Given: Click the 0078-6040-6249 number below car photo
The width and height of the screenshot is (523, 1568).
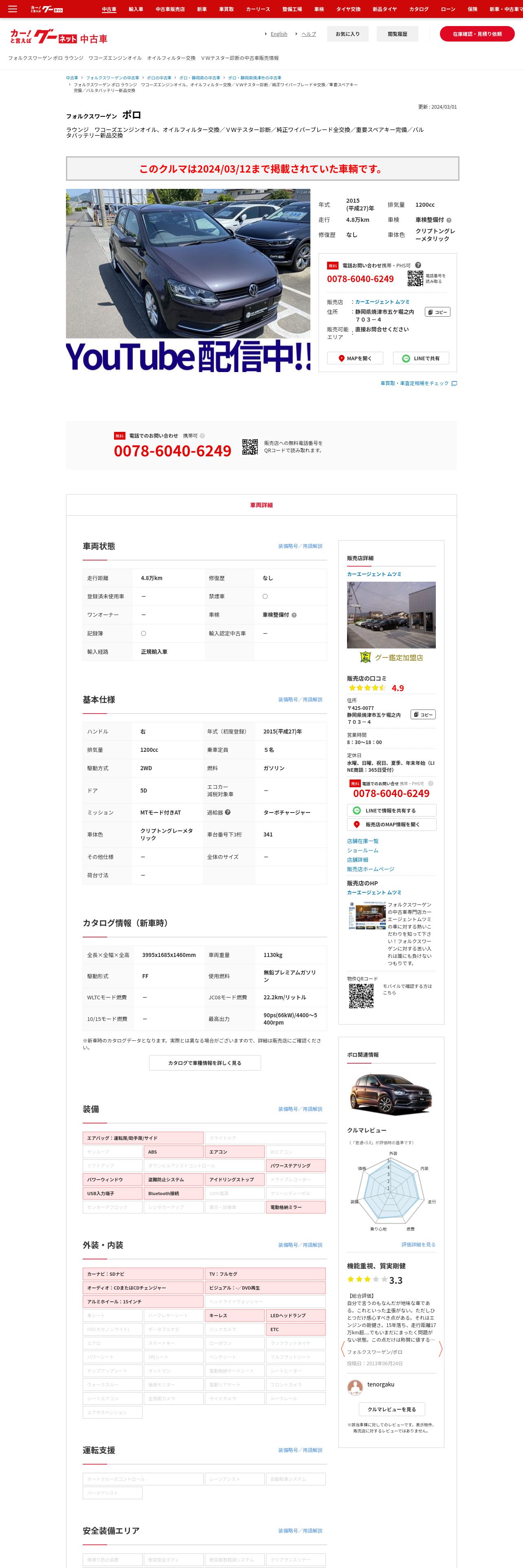Looking at the screenshot, I should pos(172,451).
